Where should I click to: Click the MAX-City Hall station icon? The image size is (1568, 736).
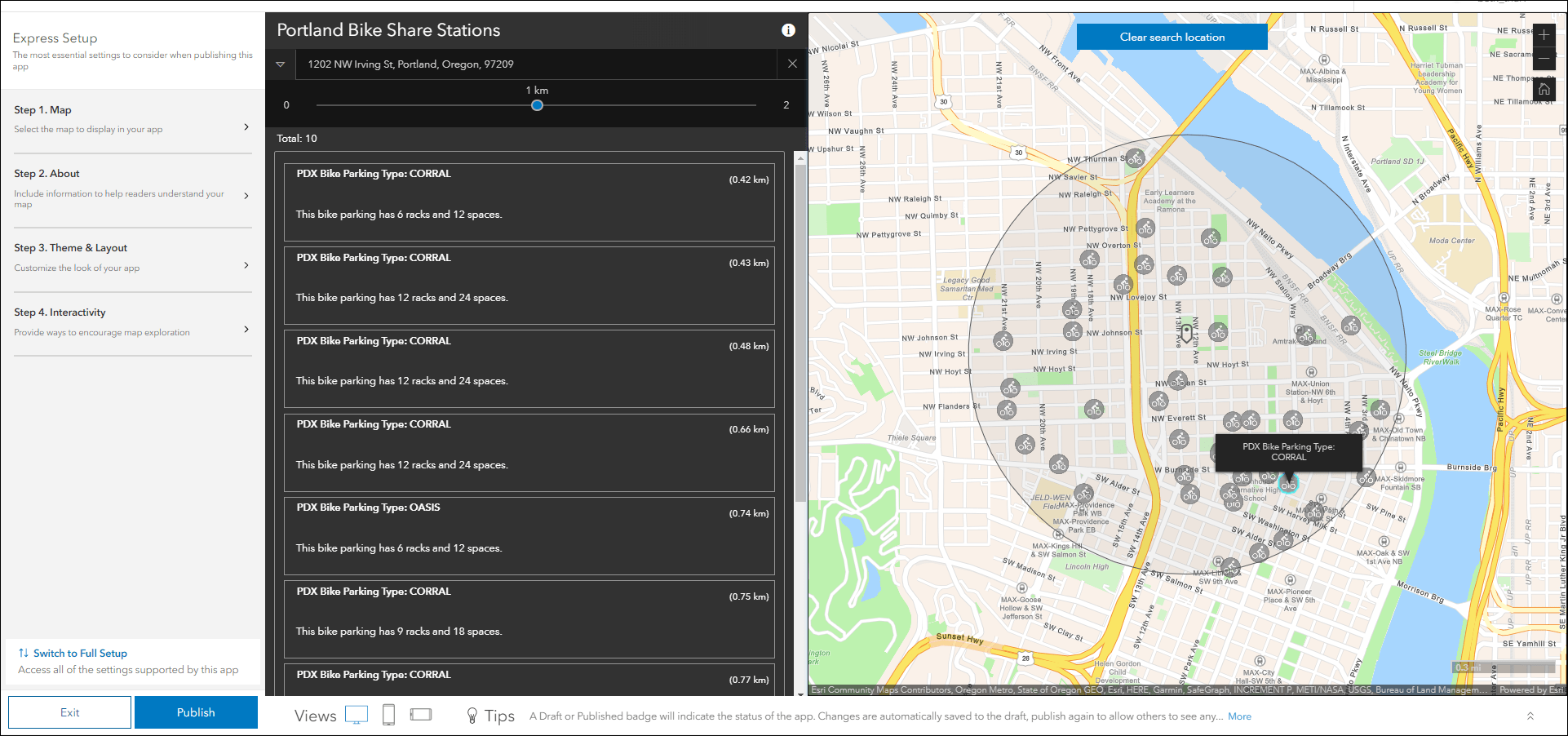point(1259,661)
